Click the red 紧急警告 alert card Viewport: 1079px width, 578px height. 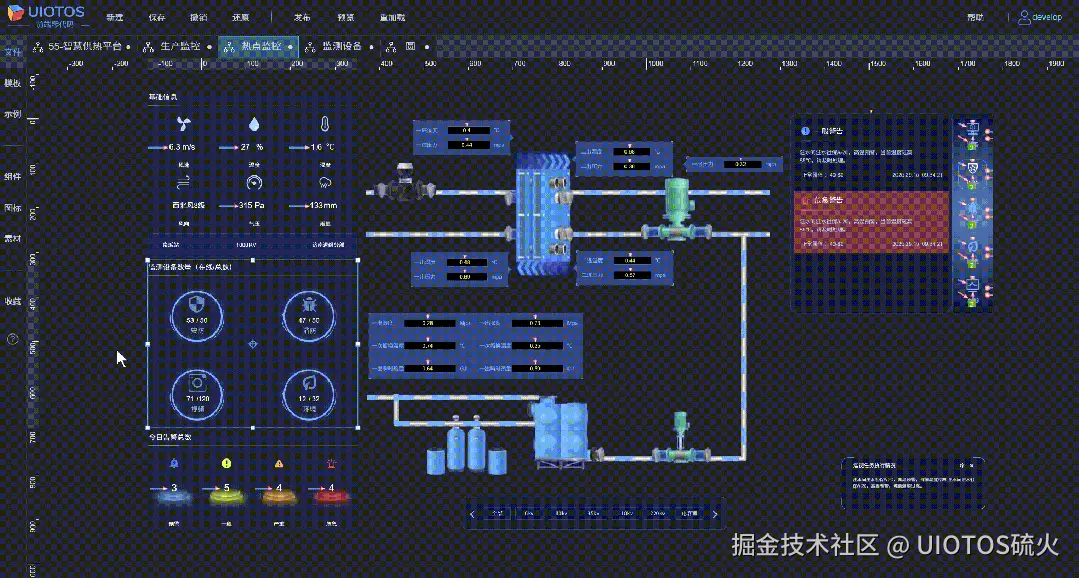[870, 220]
